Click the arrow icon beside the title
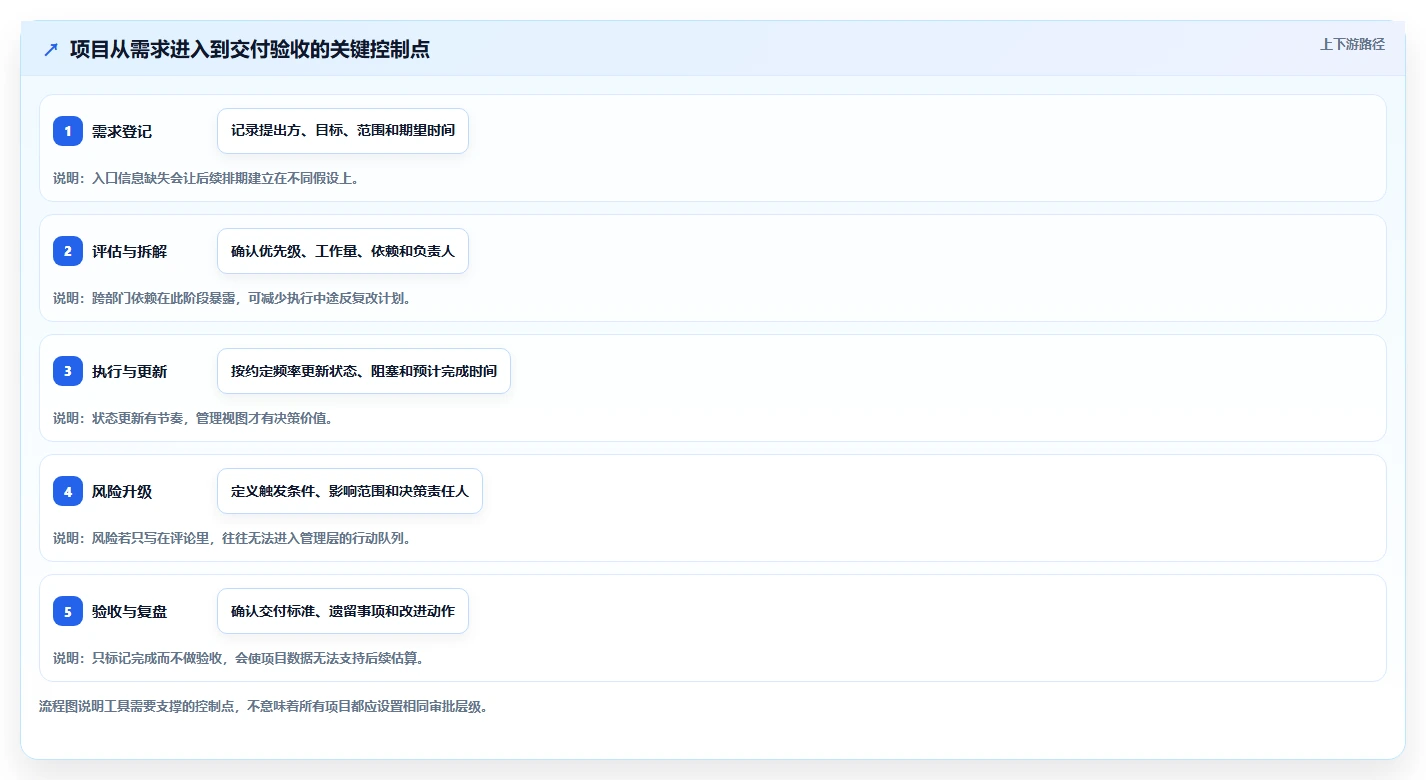The width and height of the screenshot is (1426, 780). click(51, 50)
